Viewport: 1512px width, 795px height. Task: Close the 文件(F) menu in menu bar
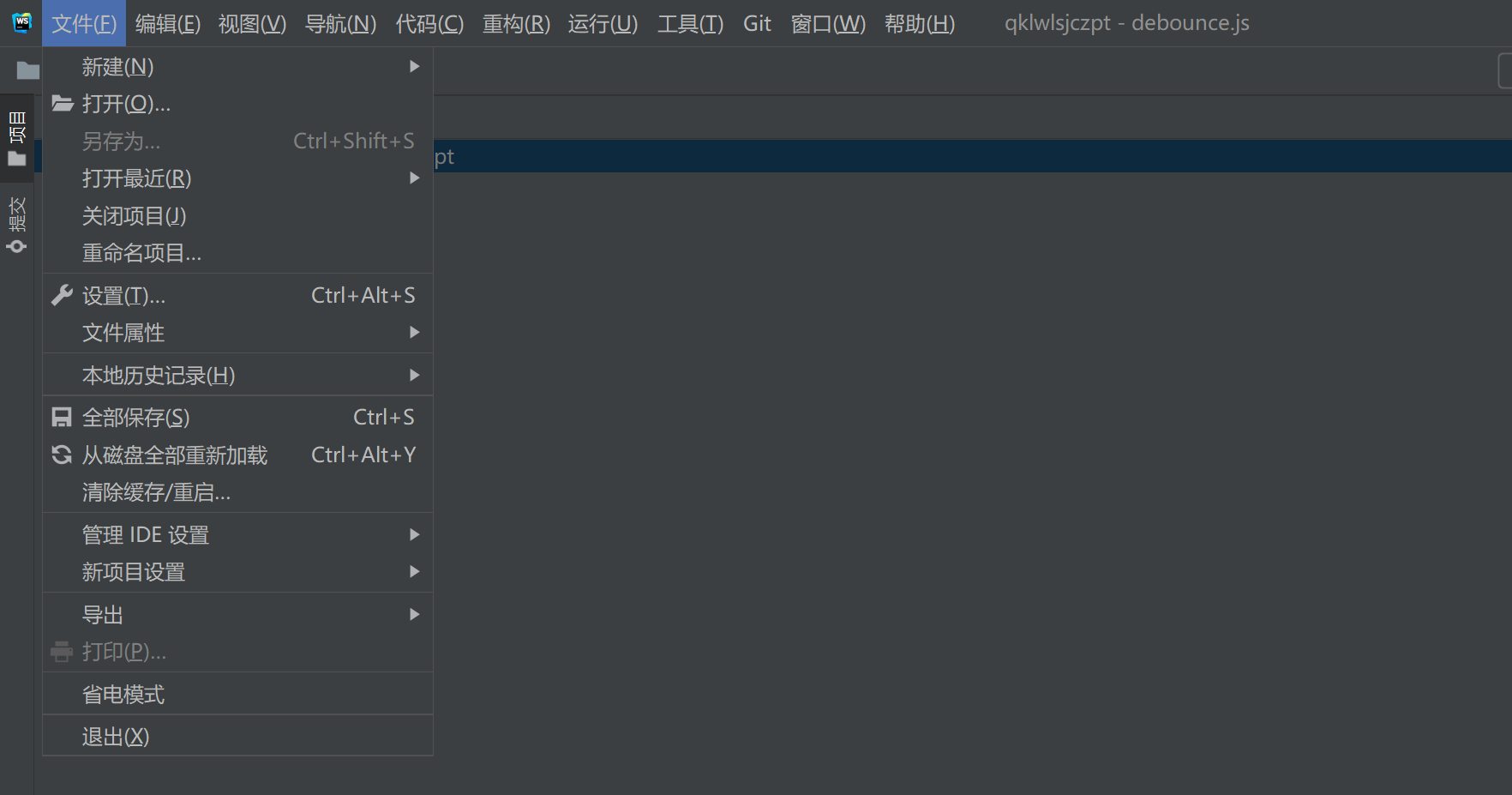[x=84, y=23]
